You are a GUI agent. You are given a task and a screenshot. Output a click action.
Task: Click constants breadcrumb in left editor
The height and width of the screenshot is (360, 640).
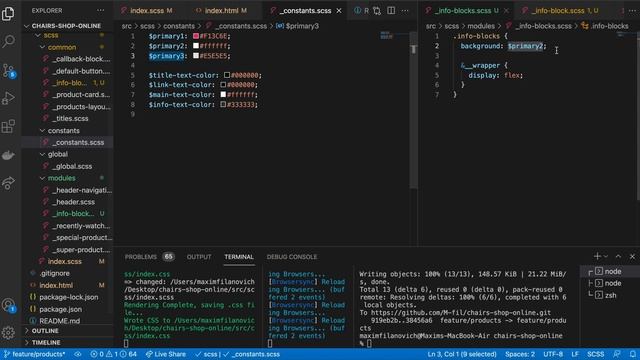pos(179,26)
